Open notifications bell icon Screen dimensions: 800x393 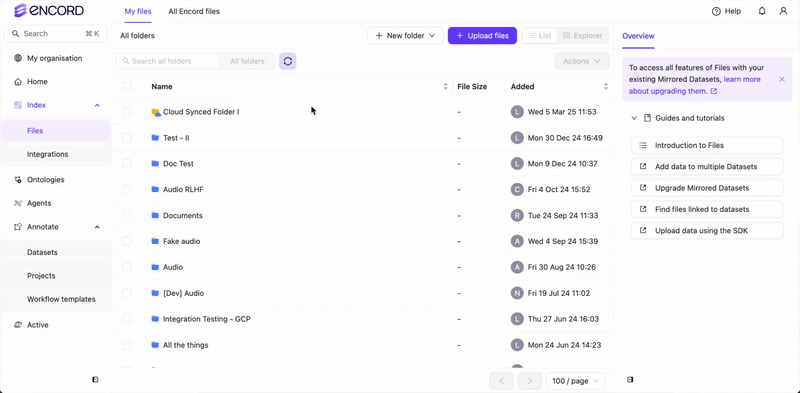click(762, 11)
